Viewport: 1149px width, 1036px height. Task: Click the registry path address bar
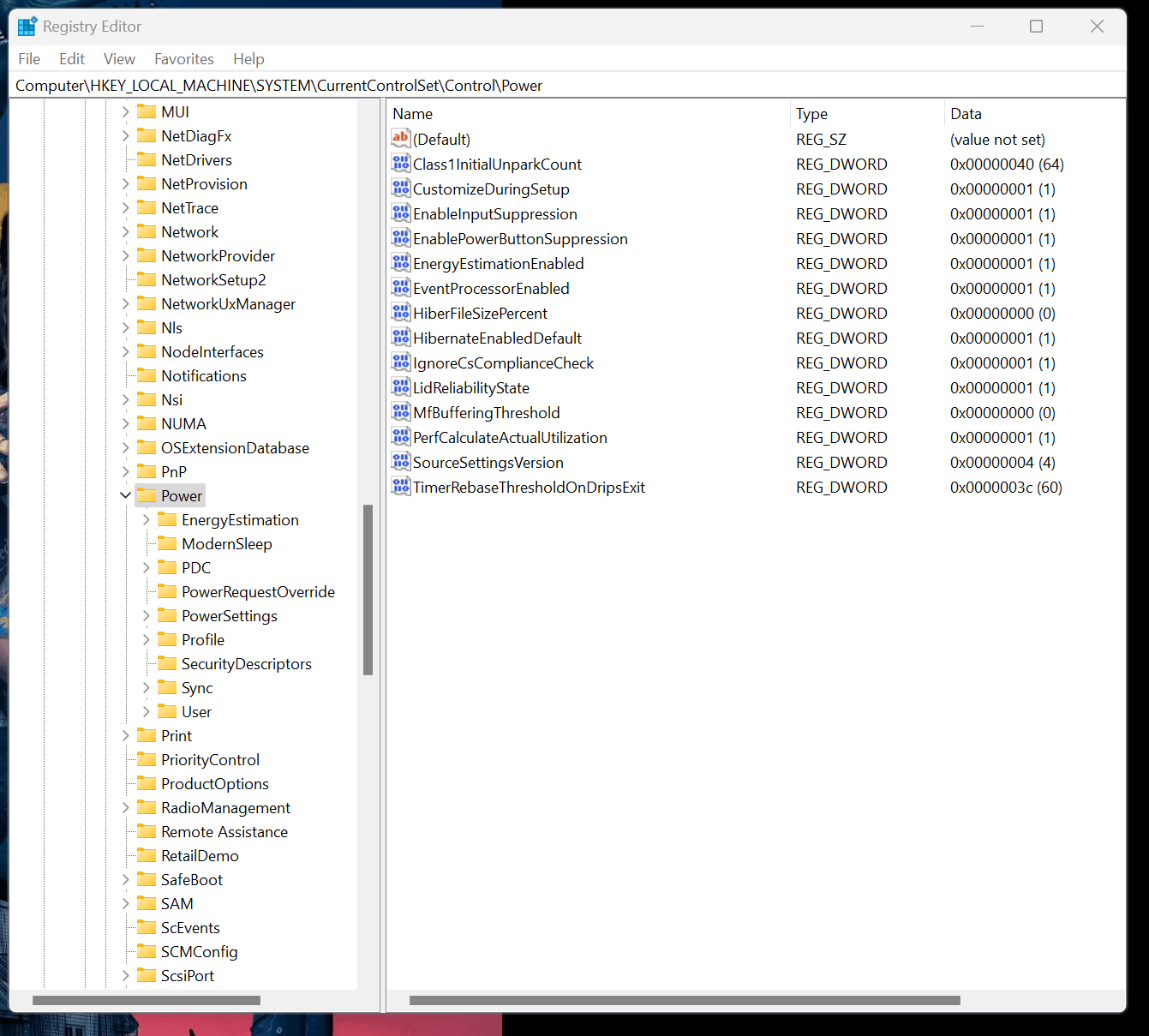[x=567, y=86]
